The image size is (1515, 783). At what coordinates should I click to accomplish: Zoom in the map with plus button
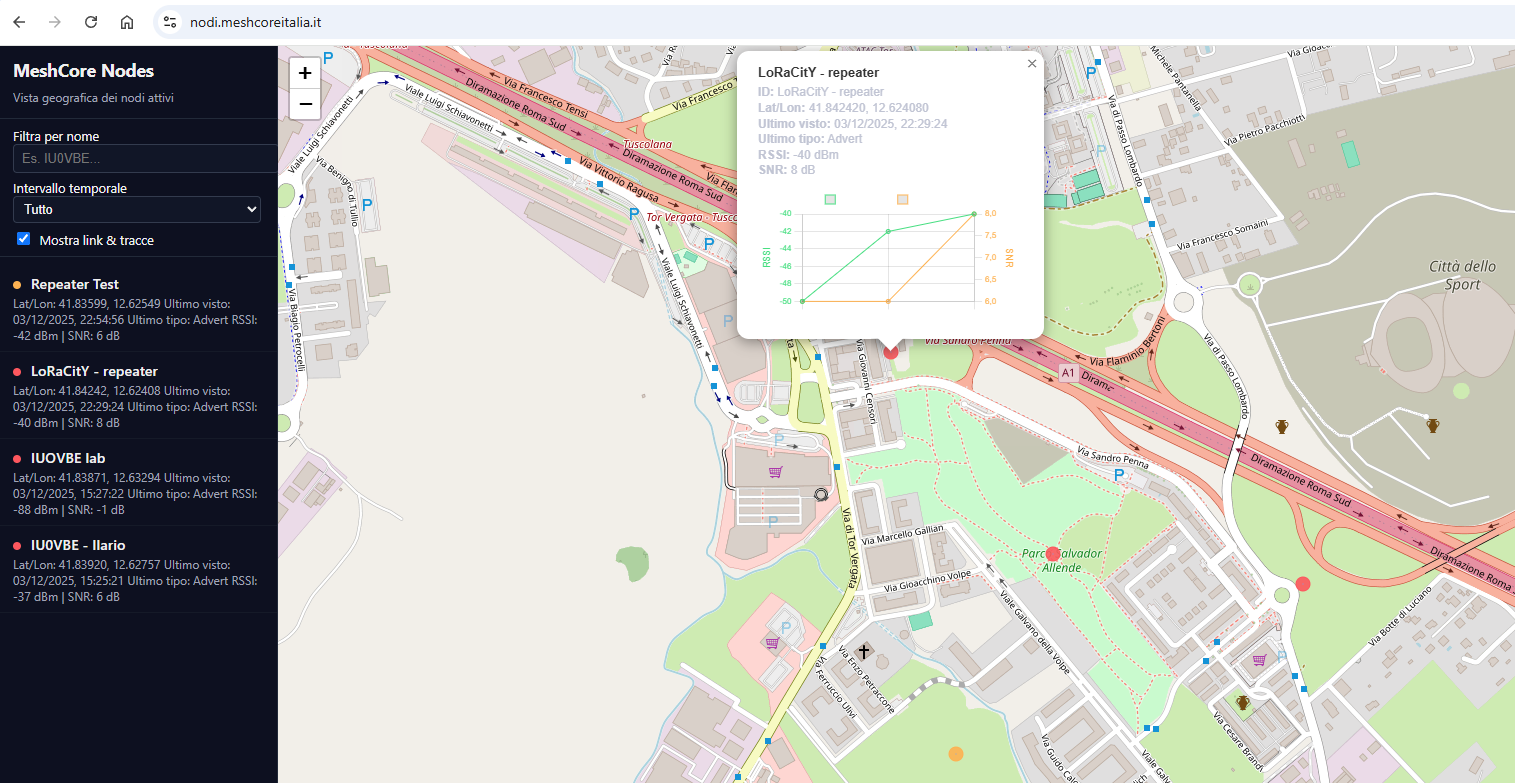tap(305, 73)
